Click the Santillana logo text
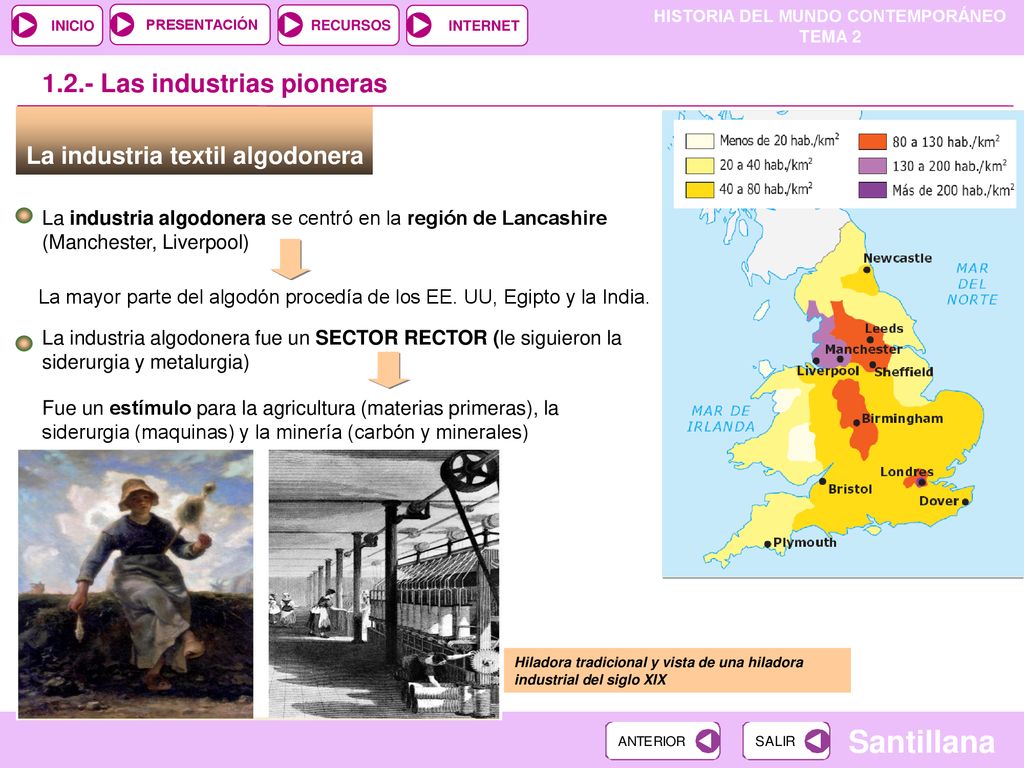 921,741
